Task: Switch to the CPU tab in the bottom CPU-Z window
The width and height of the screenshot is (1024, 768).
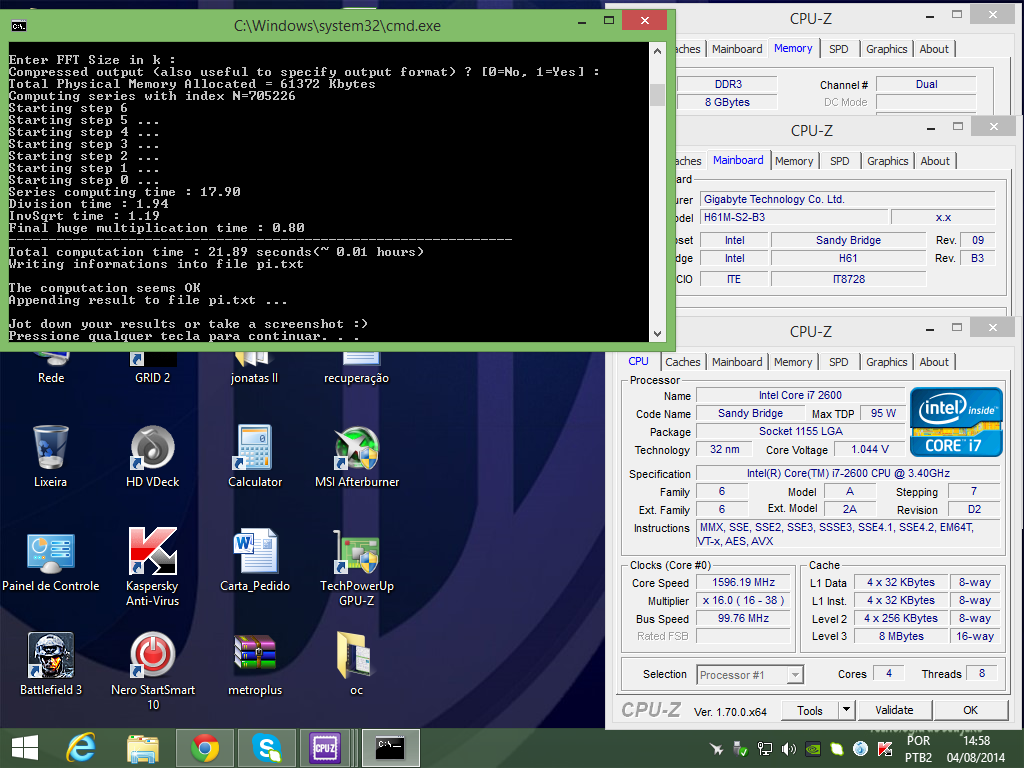Action: (x=638, y=361)
